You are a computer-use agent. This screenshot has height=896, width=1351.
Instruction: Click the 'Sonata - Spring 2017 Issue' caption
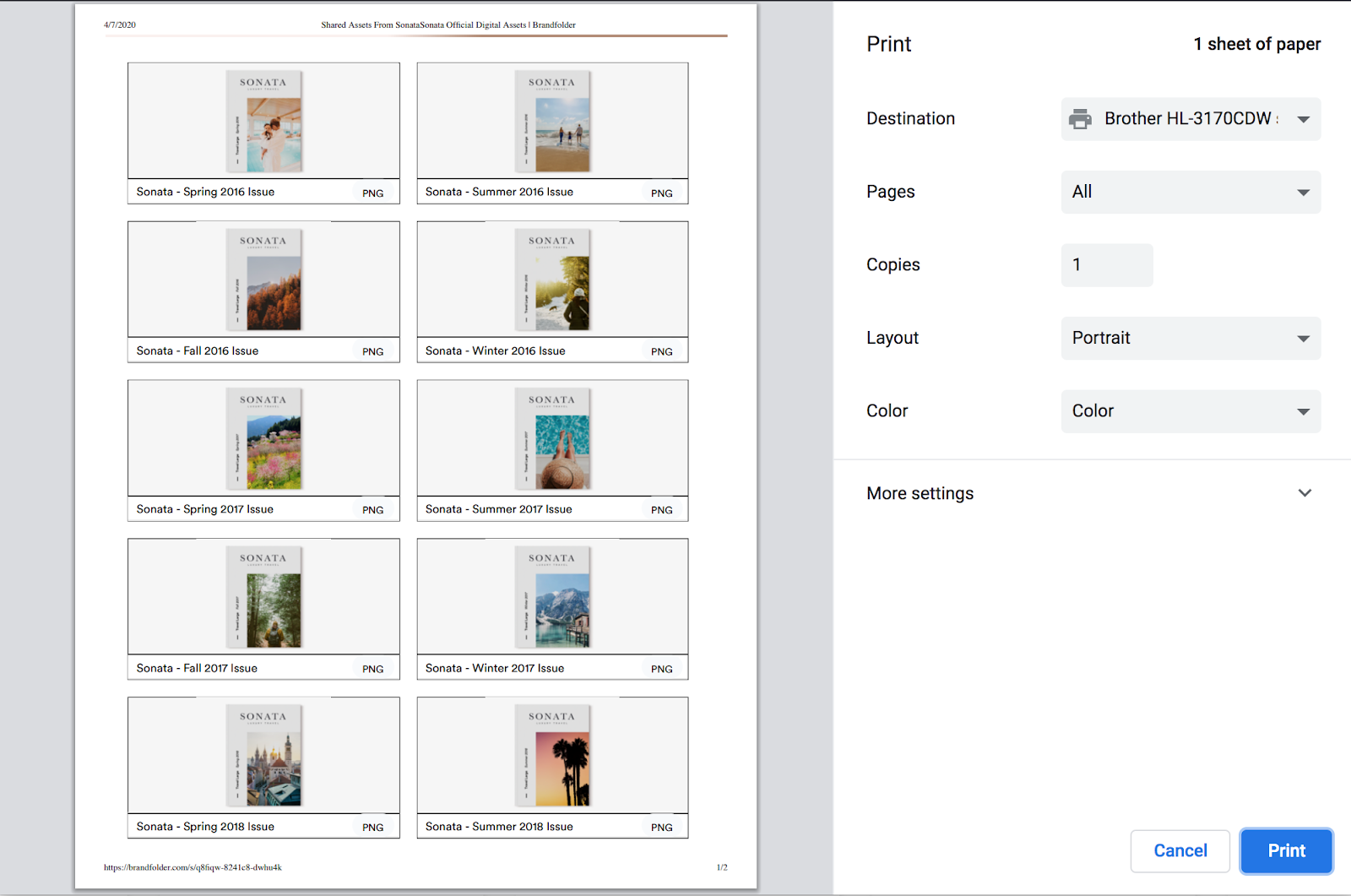click(x=205, y=509)
